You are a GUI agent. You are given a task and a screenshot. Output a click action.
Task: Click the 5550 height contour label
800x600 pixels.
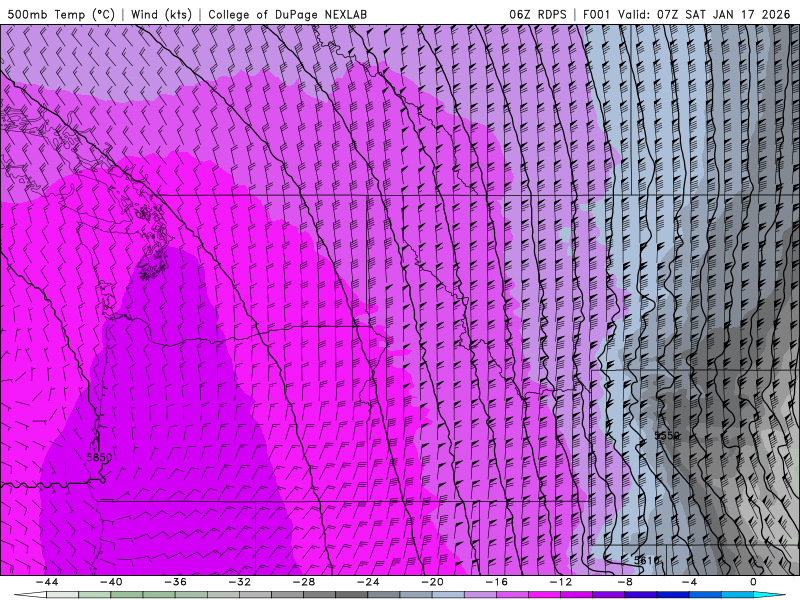point(667,435)
